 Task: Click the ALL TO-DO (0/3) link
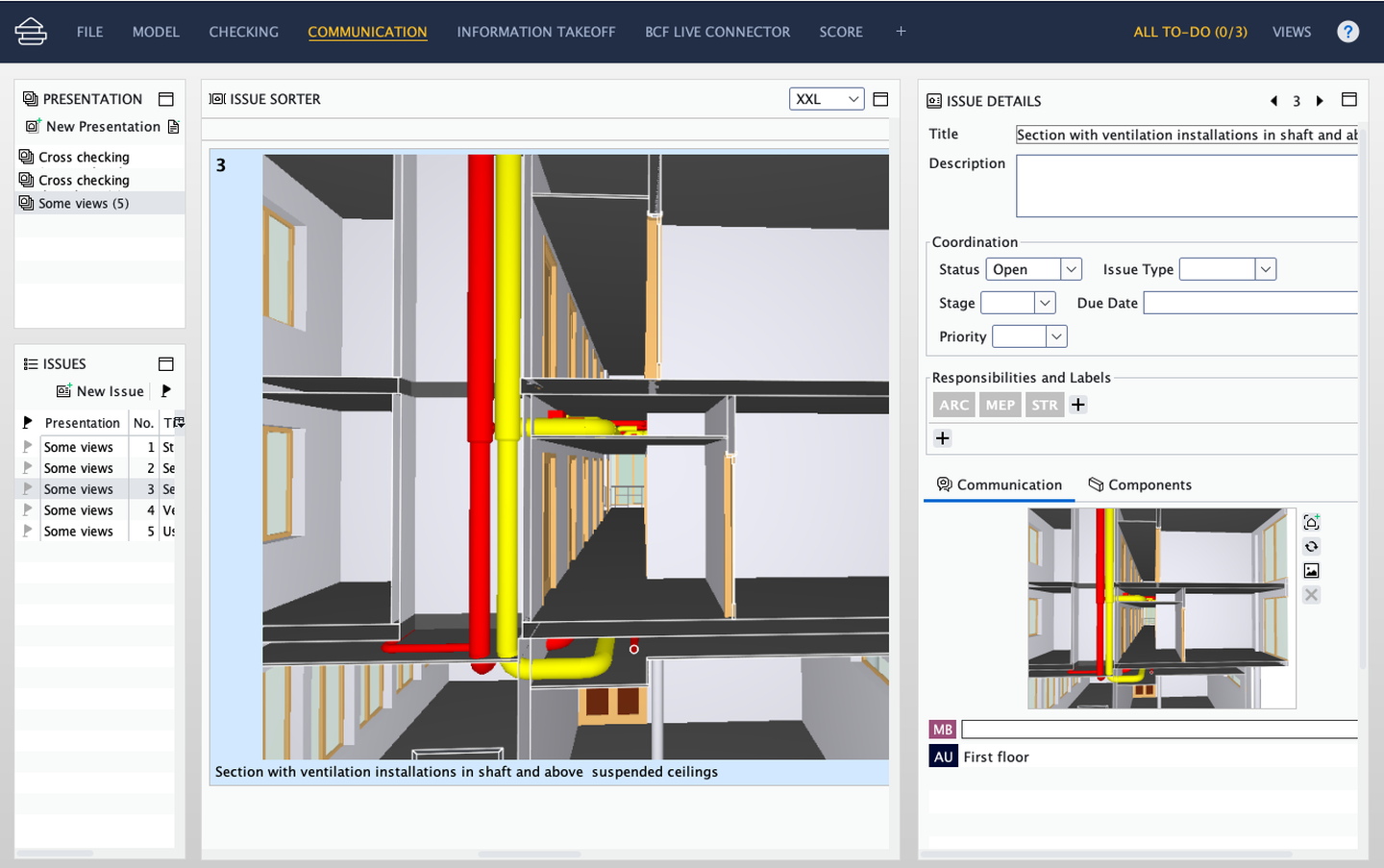click(1190, 32)
